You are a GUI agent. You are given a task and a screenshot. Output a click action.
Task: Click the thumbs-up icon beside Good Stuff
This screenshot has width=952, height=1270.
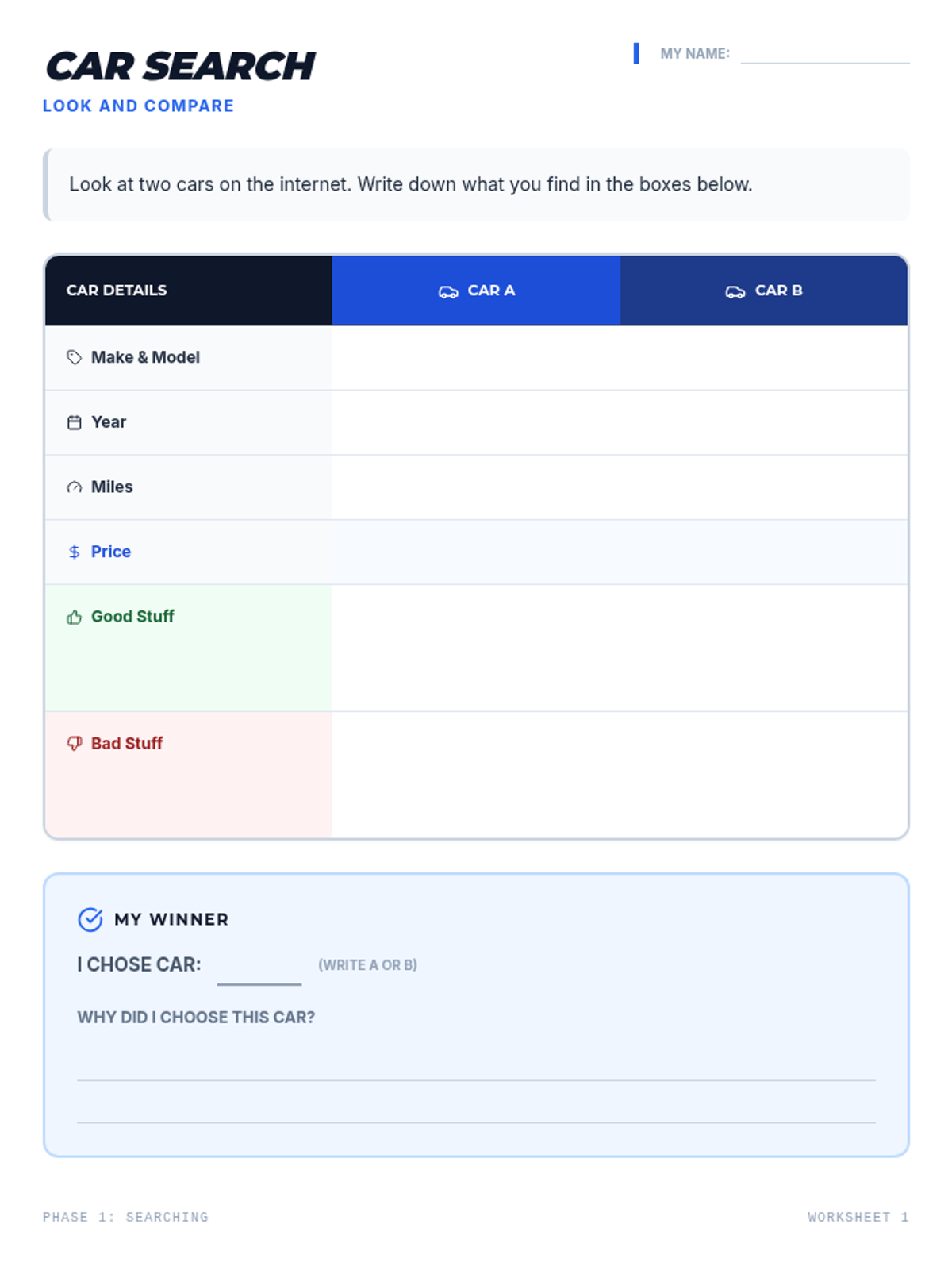(74, 617)
